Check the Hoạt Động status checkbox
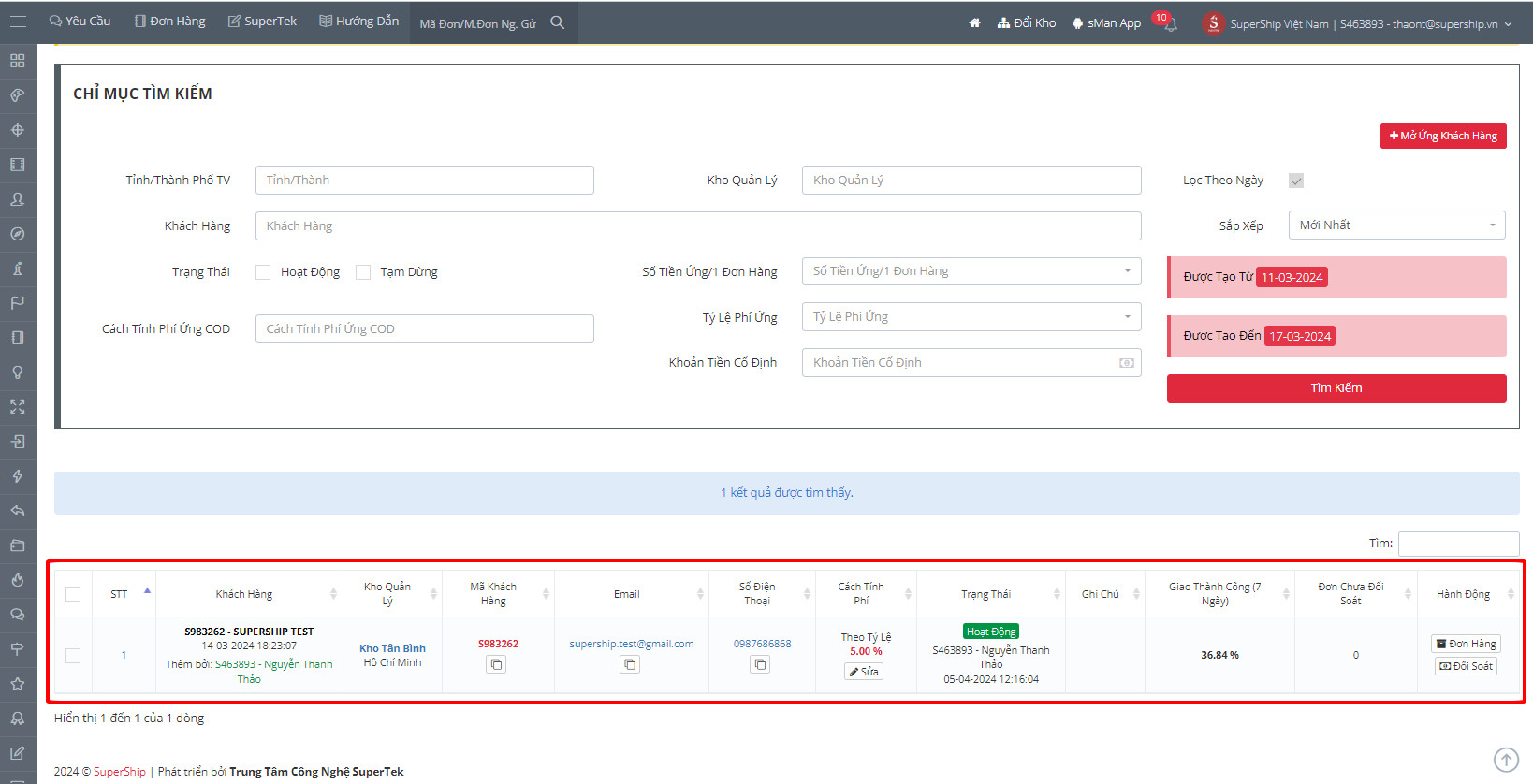 point(263,272)
